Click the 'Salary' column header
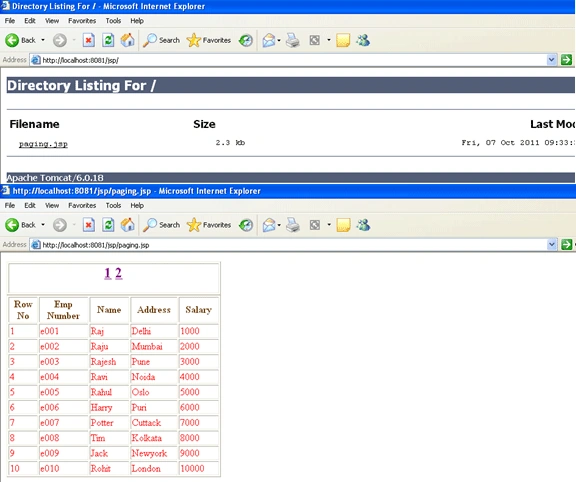The image size is (576, 482). 198,310
